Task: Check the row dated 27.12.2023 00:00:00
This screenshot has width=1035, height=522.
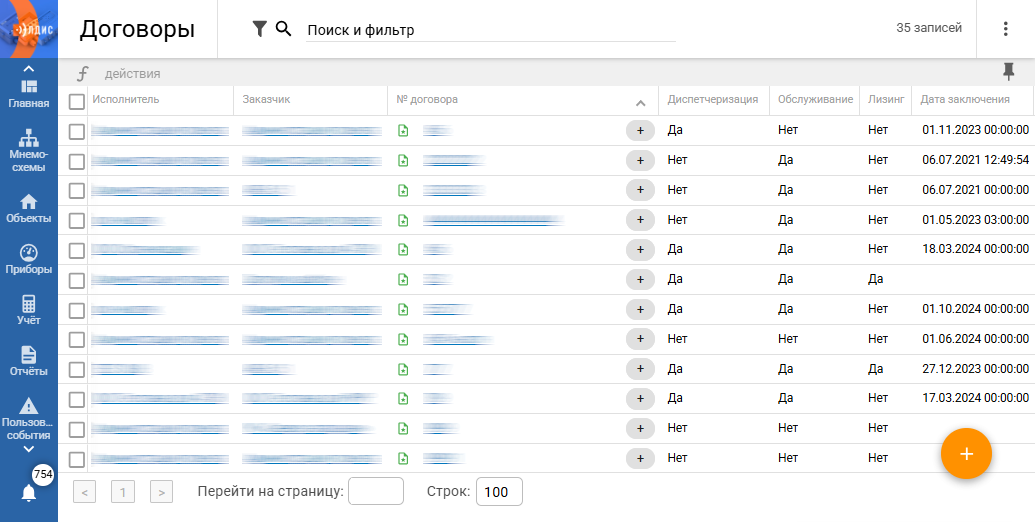Action: coord(77,370)
